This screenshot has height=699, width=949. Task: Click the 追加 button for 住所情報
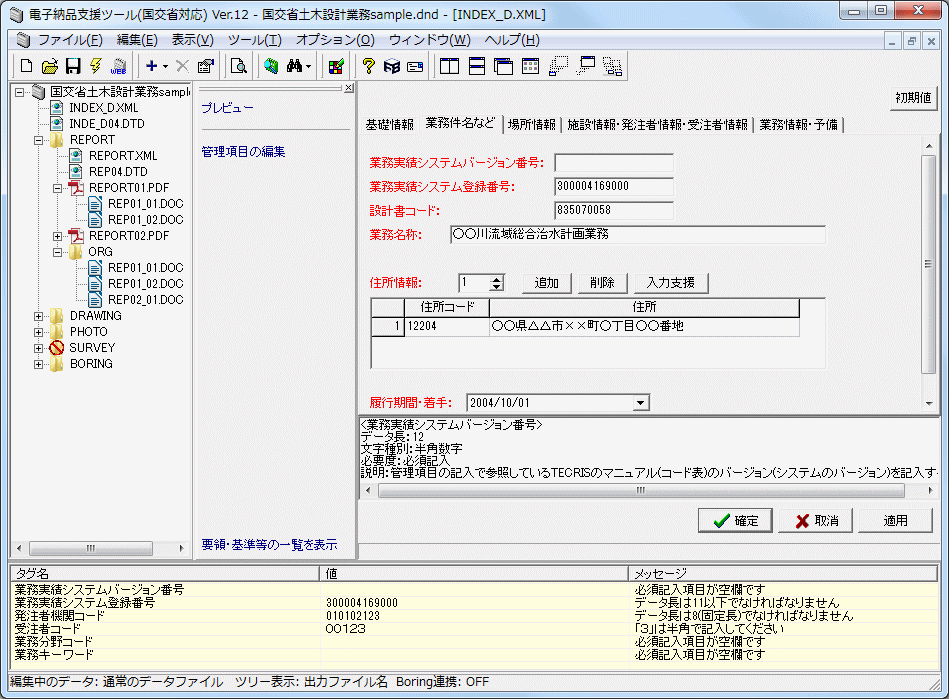pos(547,283)
